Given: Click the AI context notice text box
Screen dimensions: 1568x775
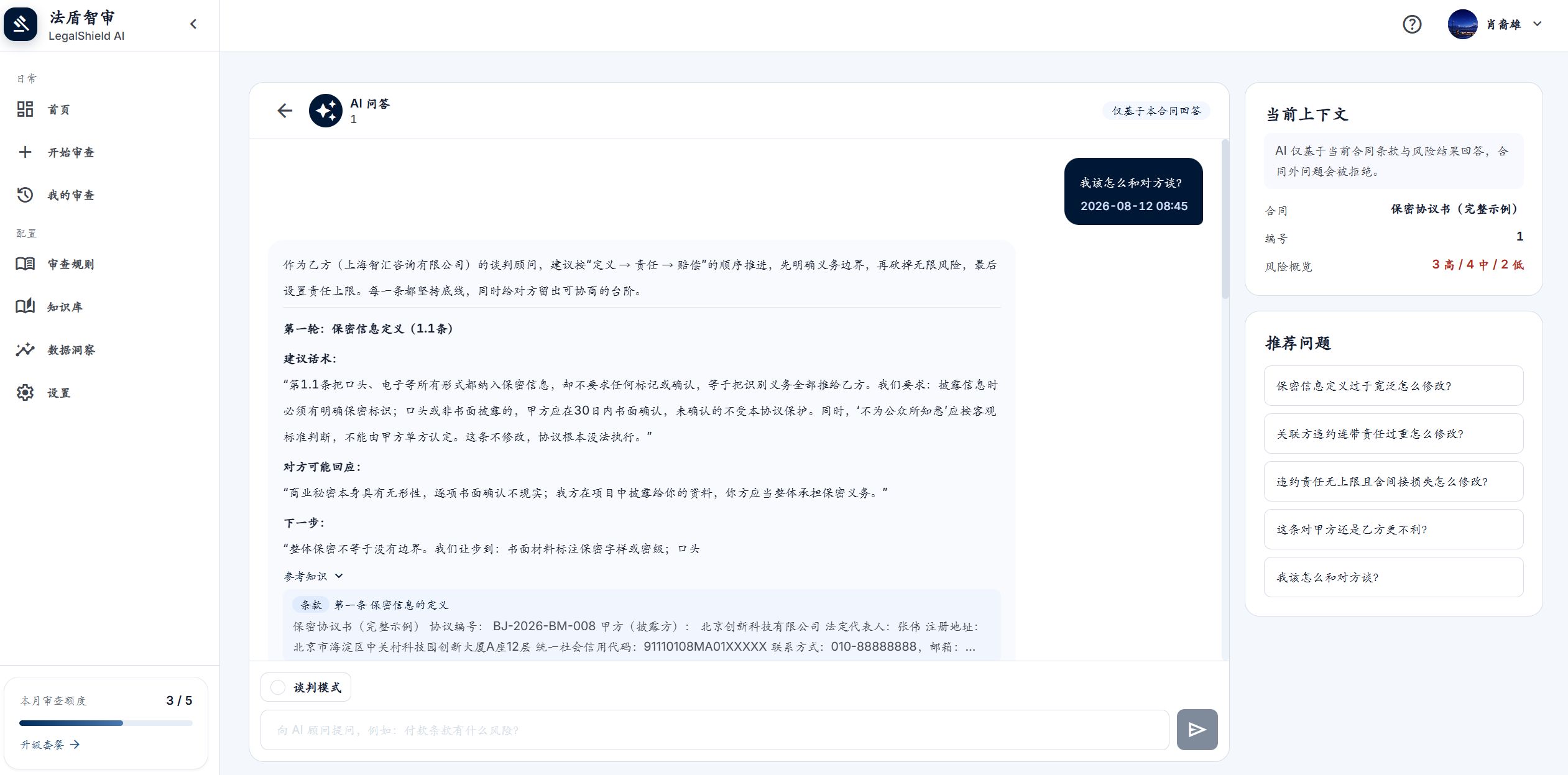Looking at the screenshot, I should 1393,161.
